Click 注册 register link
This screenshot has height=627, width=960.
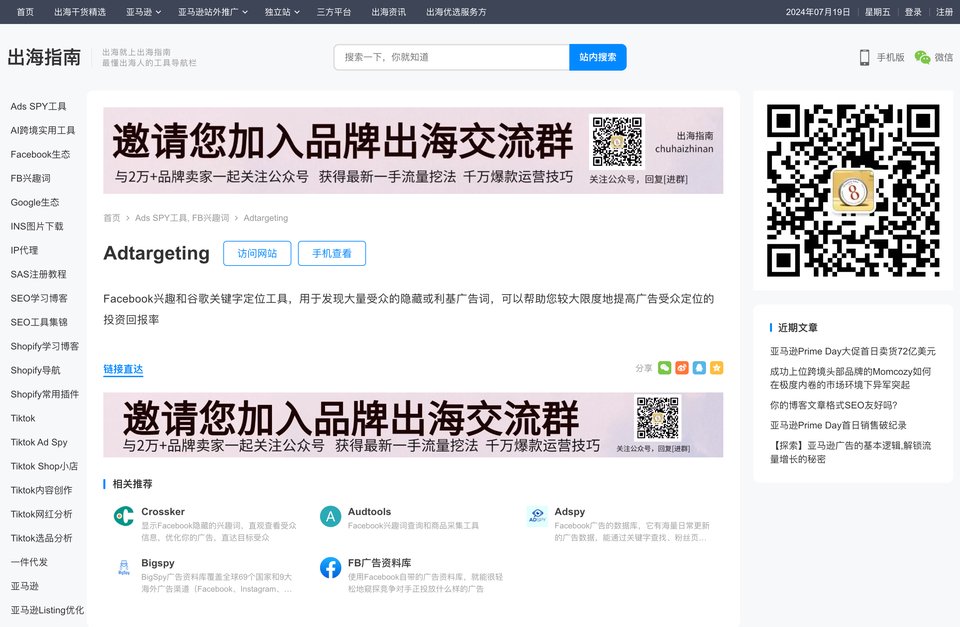coord(944,12)
